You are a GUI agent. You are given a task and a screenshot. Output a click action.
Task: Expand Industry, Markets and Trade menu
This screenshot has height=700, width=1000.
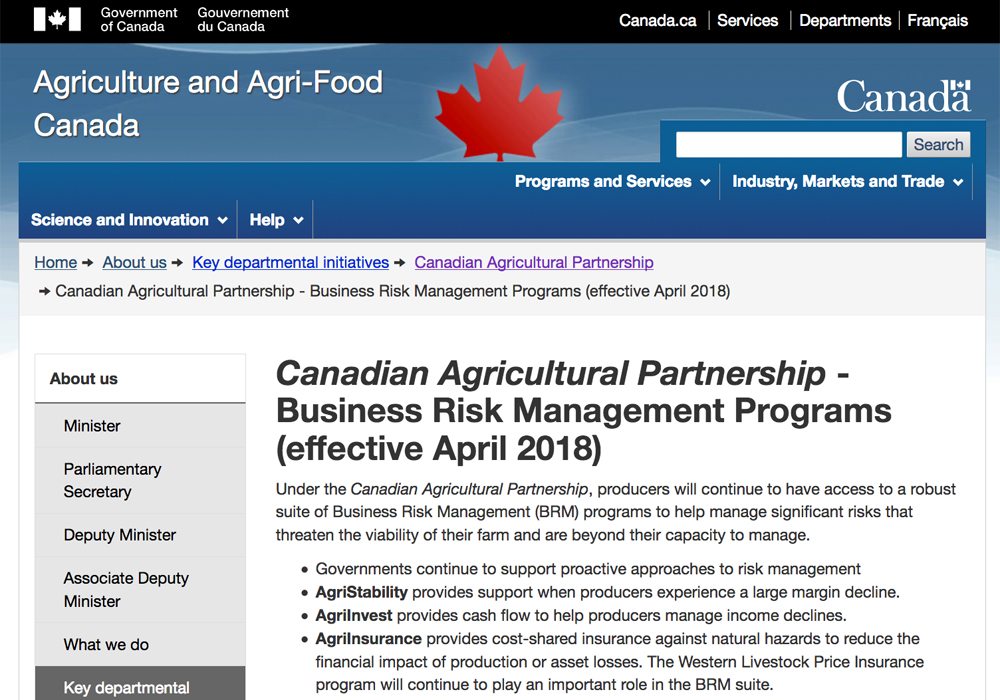click(x=847, y=182)
